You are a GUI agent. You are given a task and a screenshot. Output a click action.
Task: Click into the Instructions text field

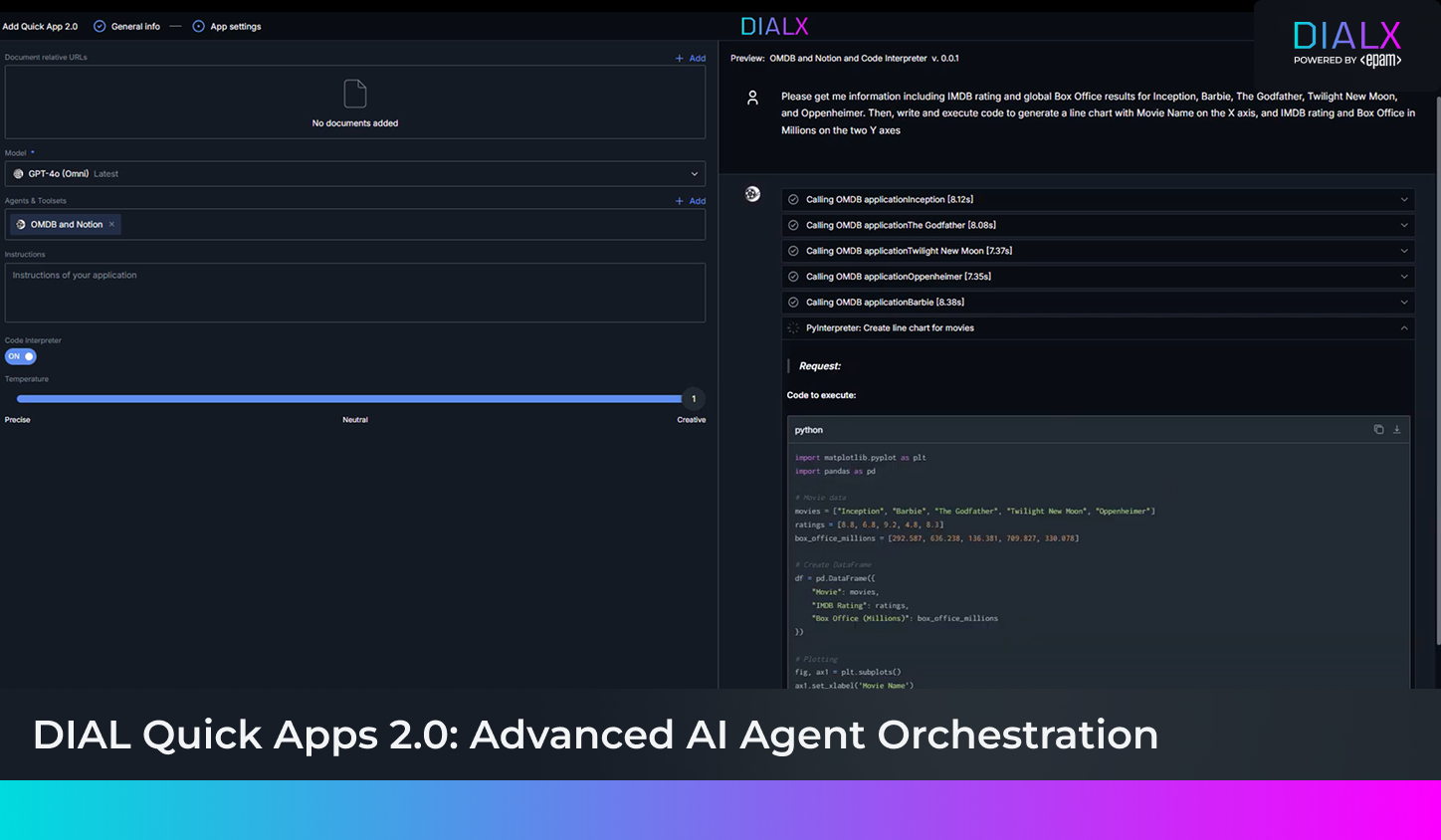pyautogui.click(x=355, y=293)
